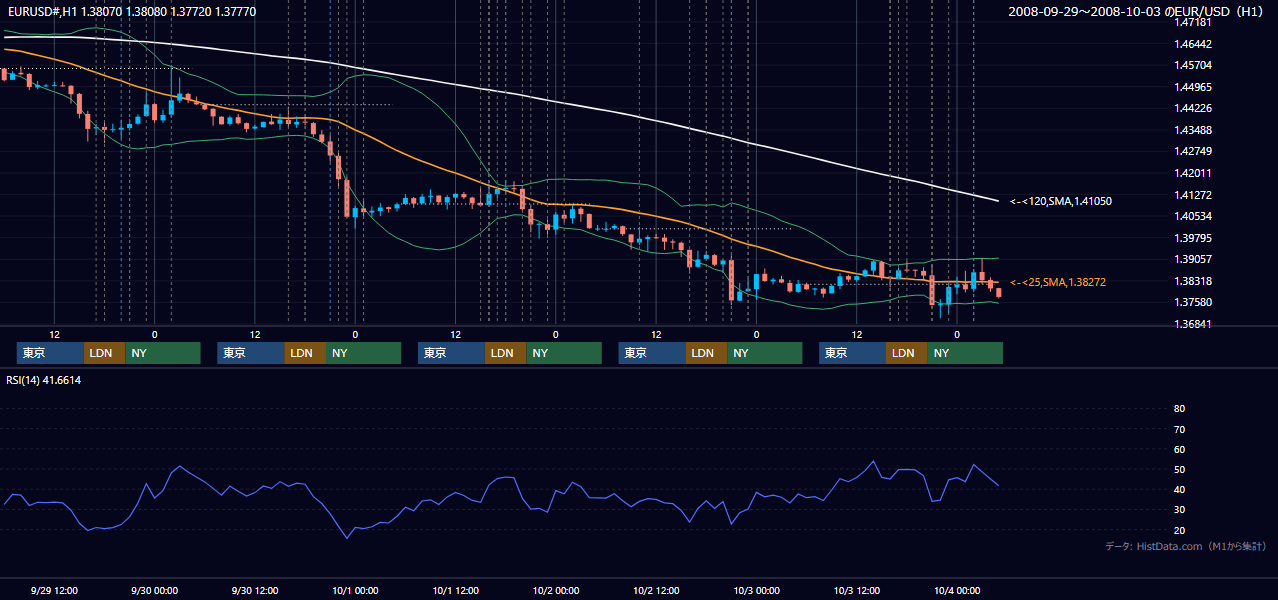Screen dimensions: 1278x600
Task: Click the 10/2 12:00 time label
Action: [656, 590]
